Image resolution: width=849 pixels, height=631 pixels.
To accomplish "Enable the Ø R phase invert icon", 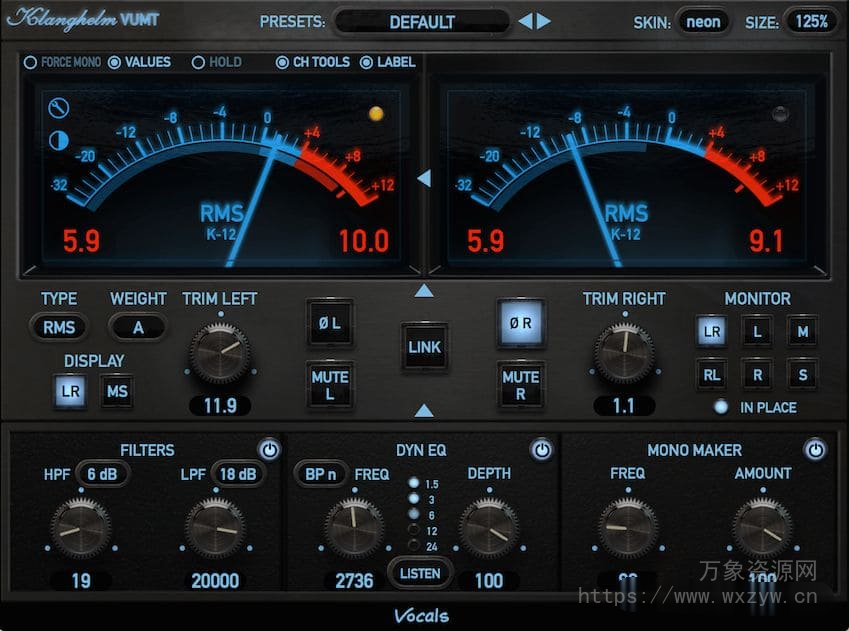I will 520,324.
